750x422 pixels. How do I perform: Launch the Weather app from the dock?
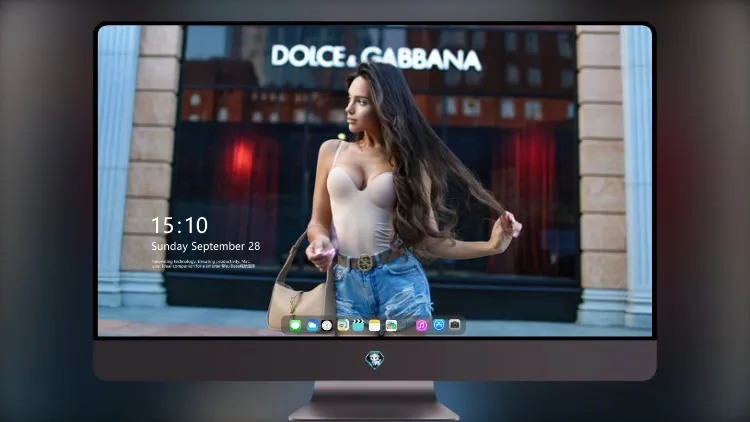[x=311, y=326]
